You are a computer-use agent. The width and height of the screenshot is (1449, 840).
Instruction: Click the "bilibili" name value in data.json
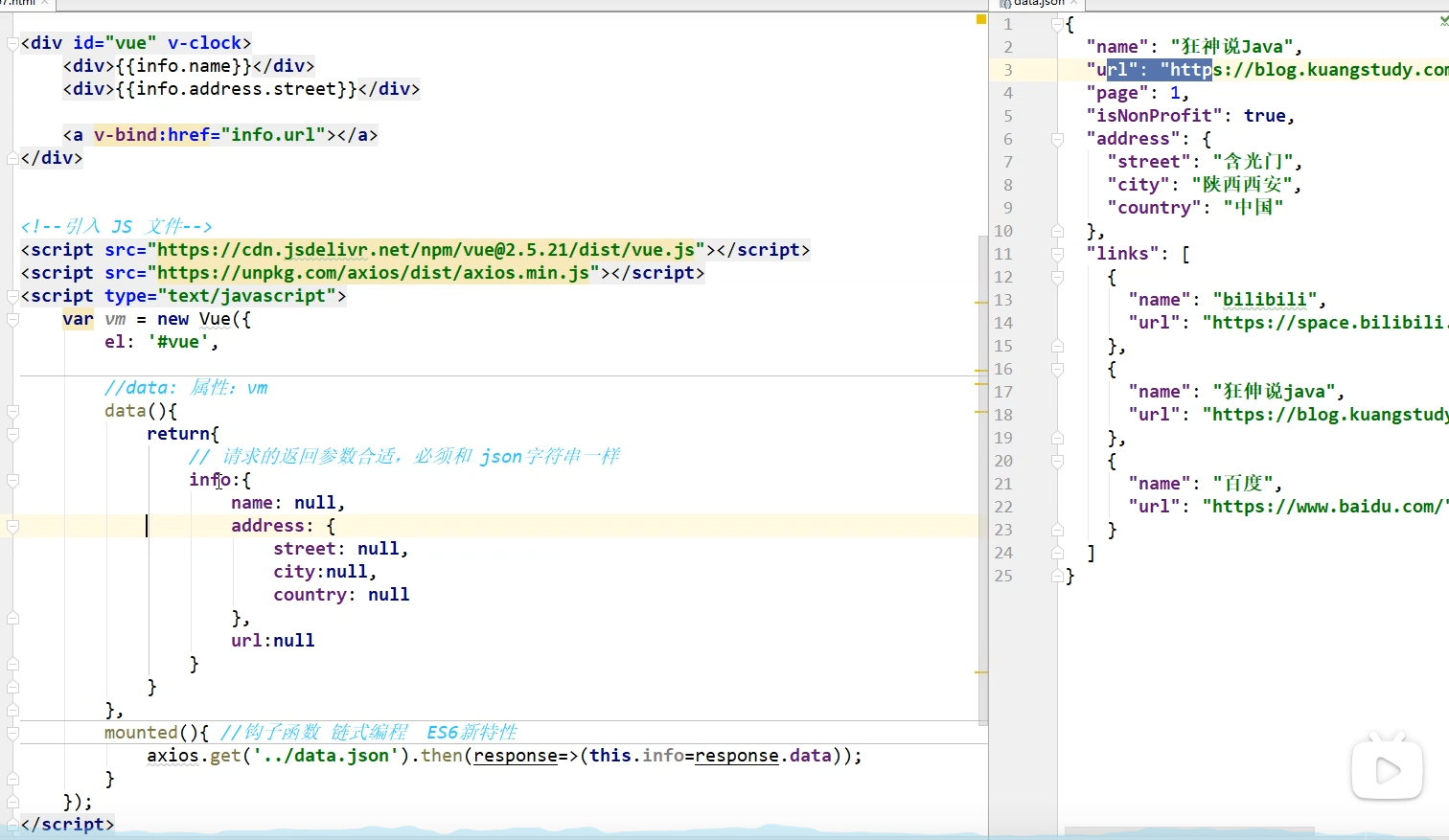click(1265, 300)
